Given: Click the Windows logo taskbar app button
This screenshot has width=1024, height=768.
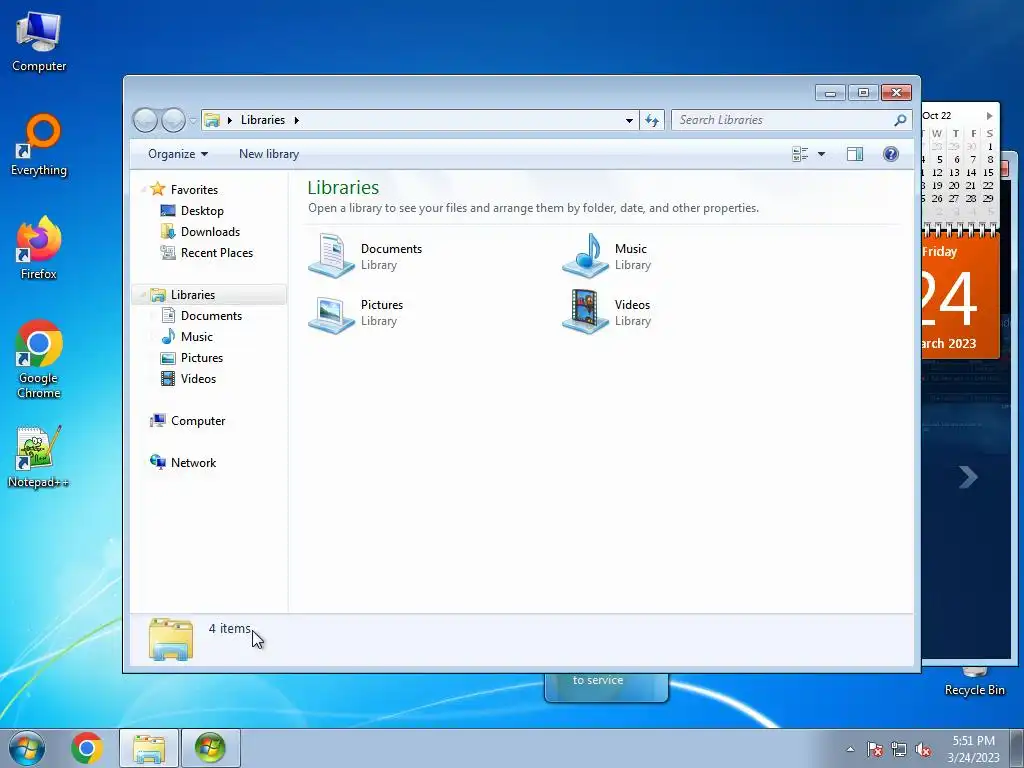Looking at the screenshot, I should pyautogui.click(x=210, y=748).
